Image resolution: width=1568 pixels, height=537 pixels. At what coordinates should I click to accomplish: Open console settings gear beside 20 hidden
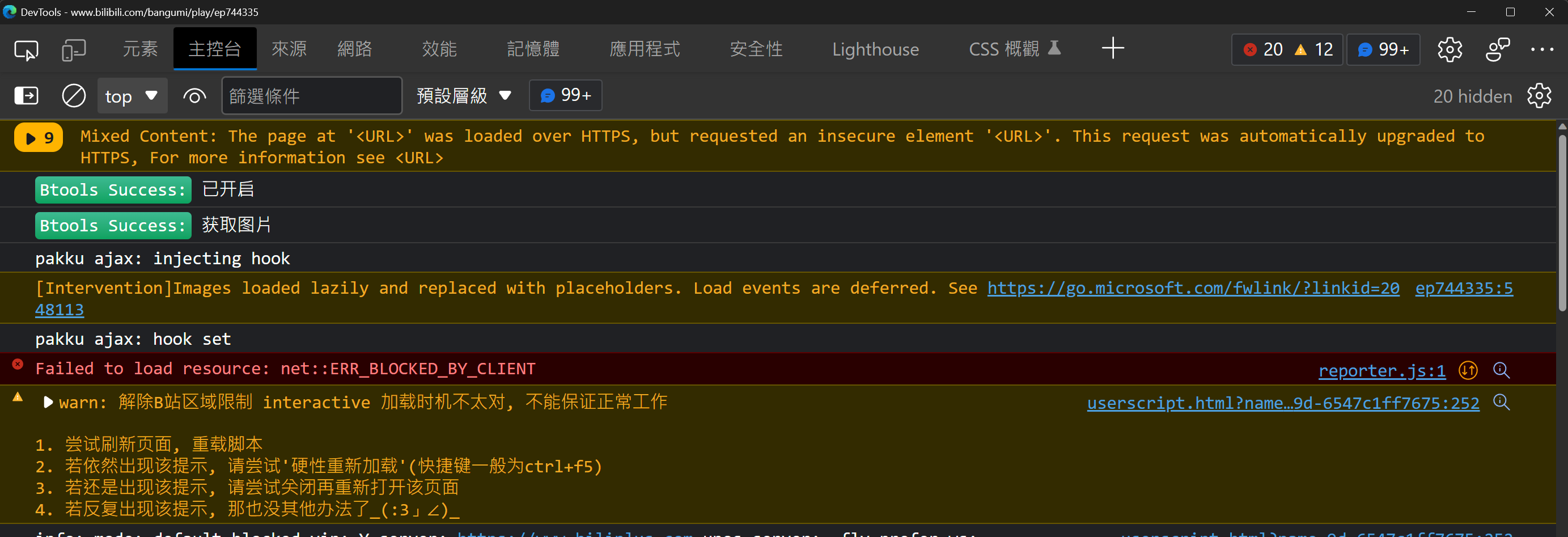(x=1541, y=96)
